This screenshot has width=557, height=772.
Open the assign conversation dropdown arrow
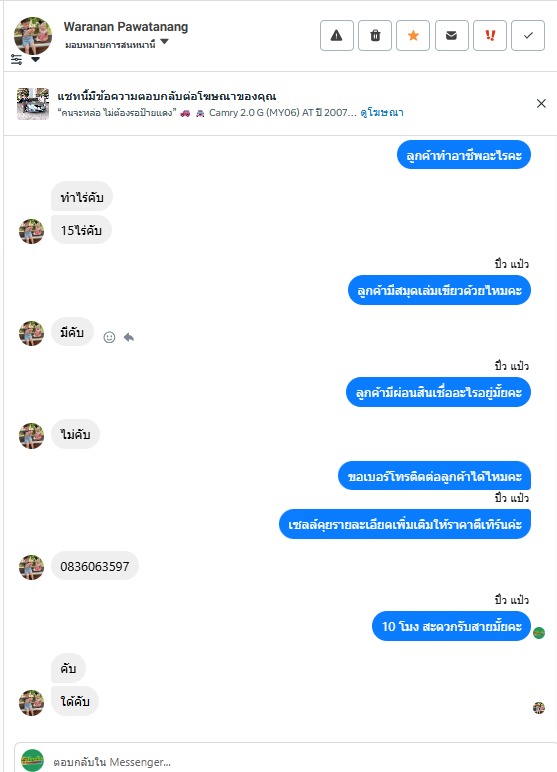(x=164, y=42)
